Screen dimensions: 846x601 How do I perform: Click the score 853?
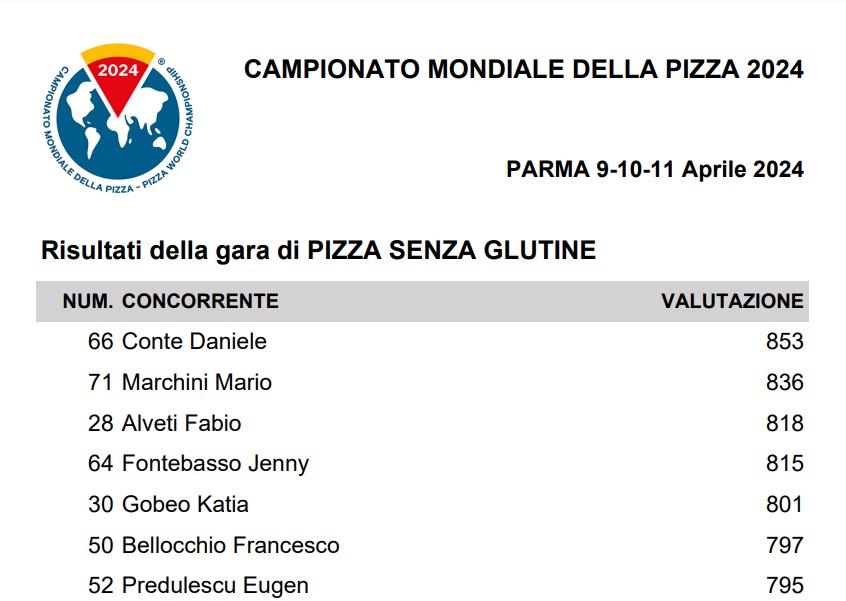coord(784,342)
